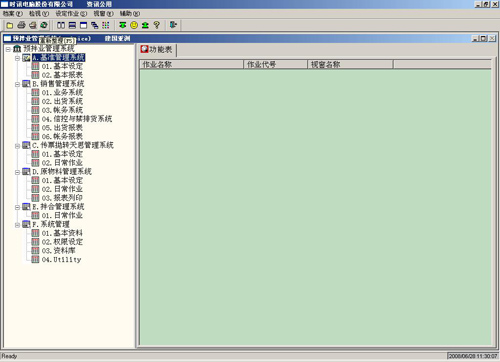The image size is (500, 362).
Task: Select 01. 业务系统 tree item
Action: [62, 93]
